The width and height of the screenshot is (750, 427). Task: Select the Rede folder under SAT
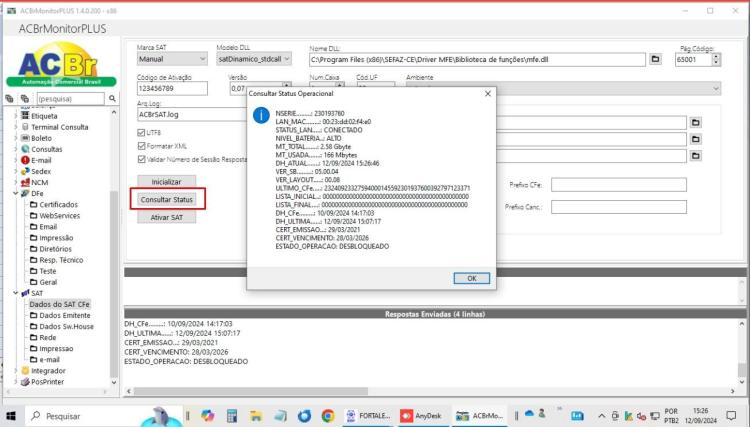47,337
